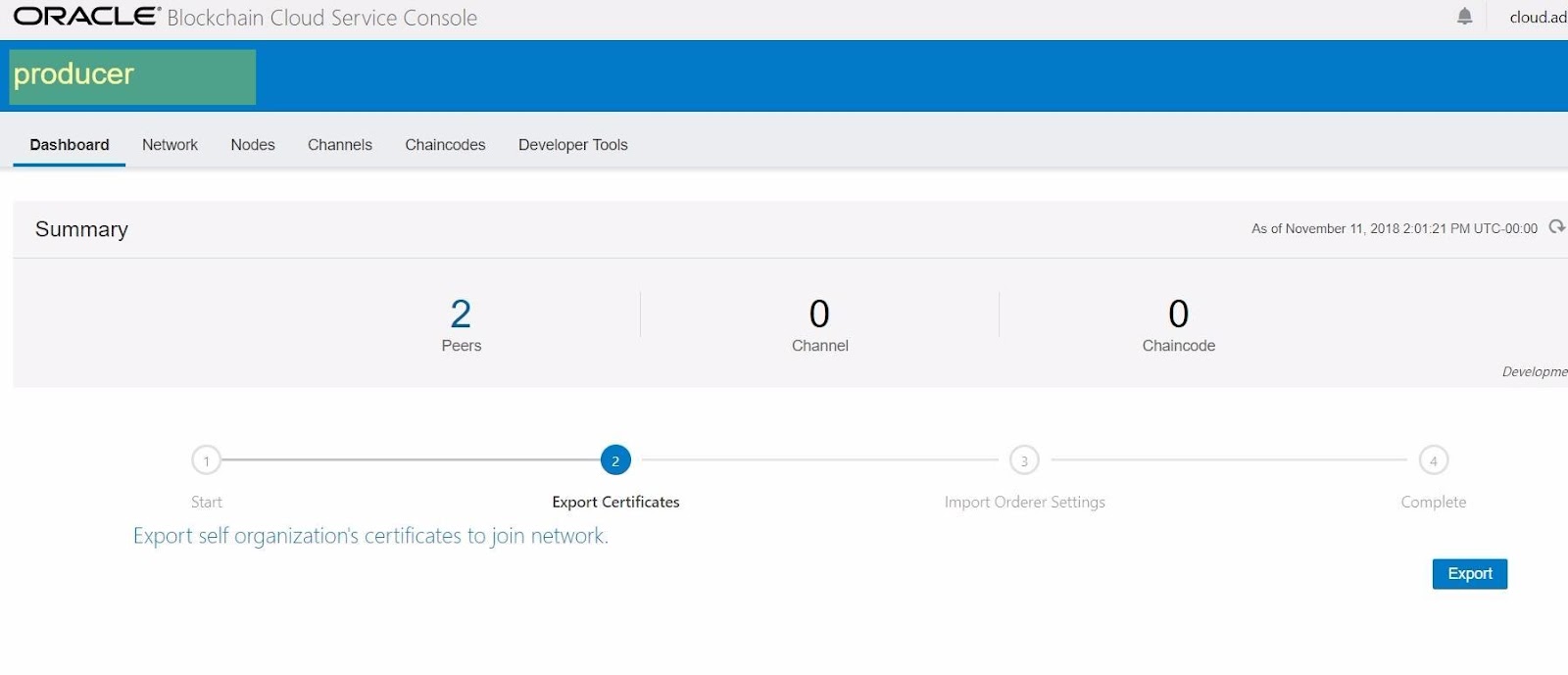
Task: Open the Dashboard tab
Action: (70, 145)
